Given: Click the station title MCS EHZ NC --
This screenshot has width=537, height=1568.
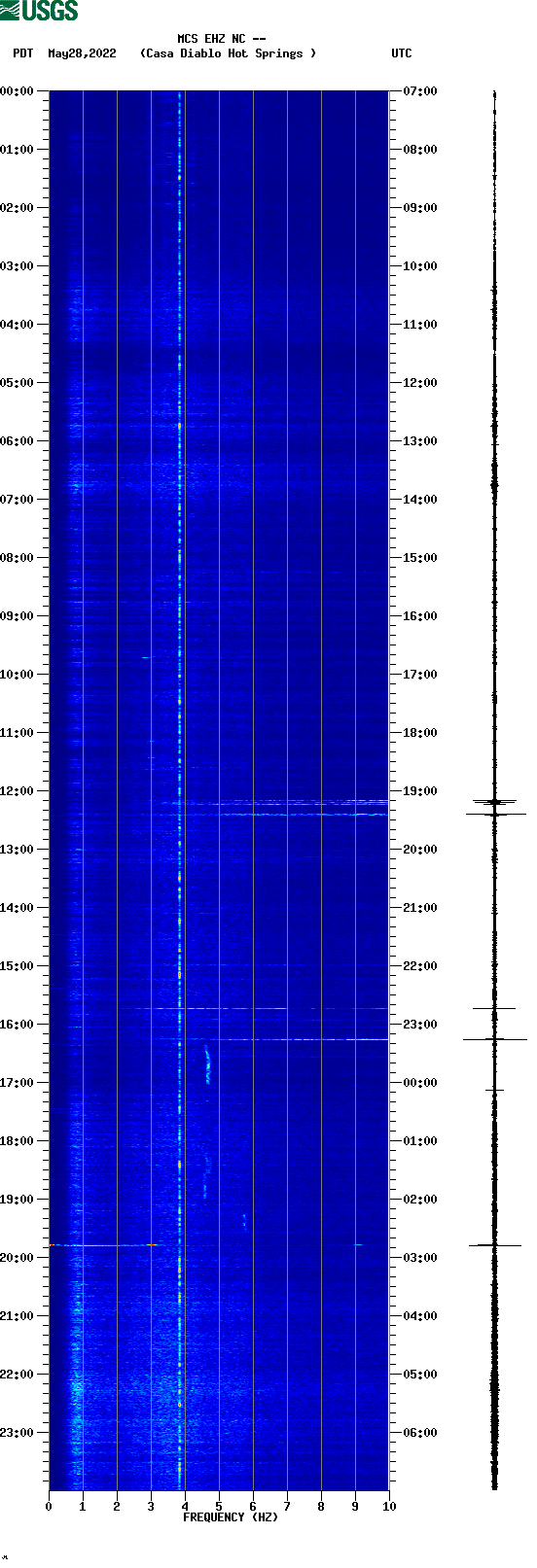Looking at the screenshot, I should [x=222, y=39].
